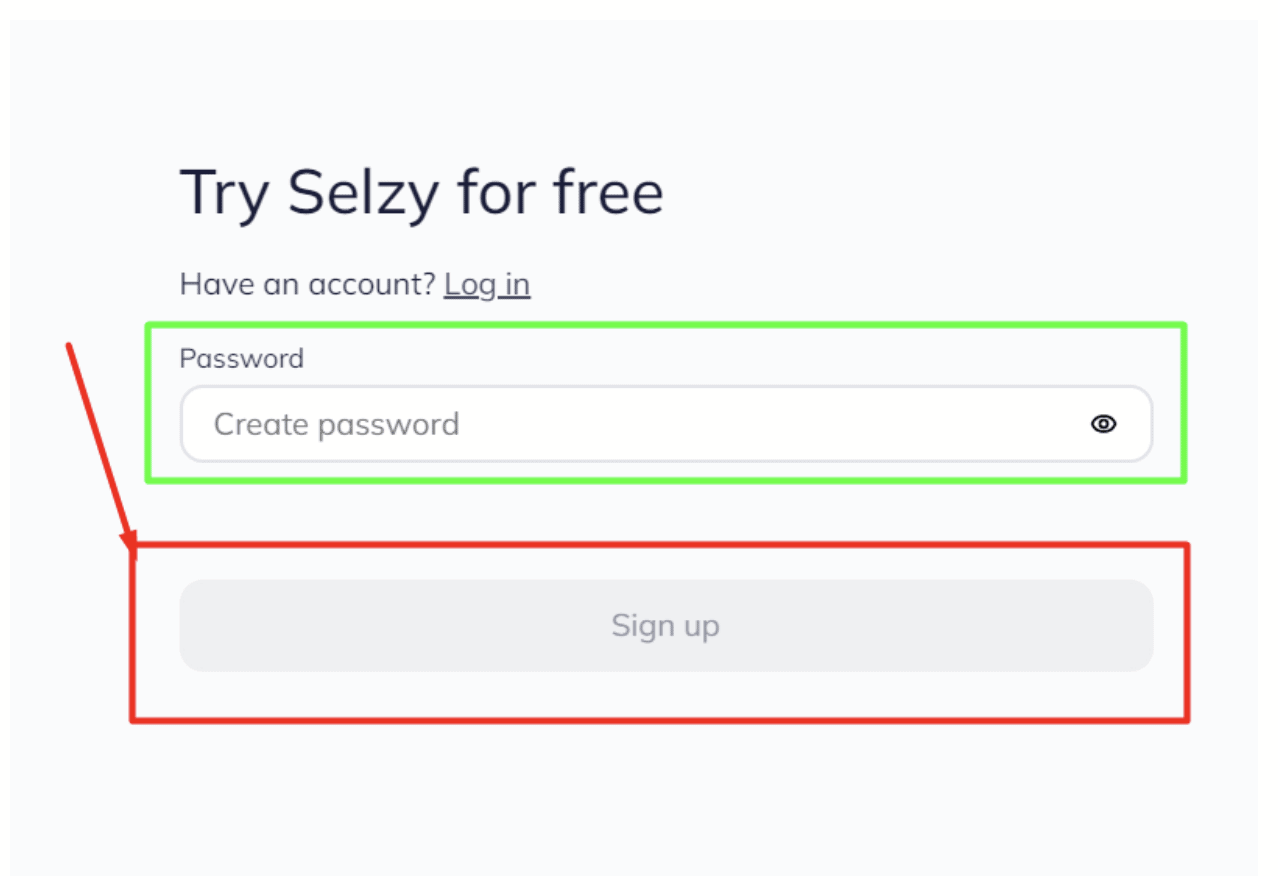Focus the password text box
1278x876 pixels.
pos(640,424)
